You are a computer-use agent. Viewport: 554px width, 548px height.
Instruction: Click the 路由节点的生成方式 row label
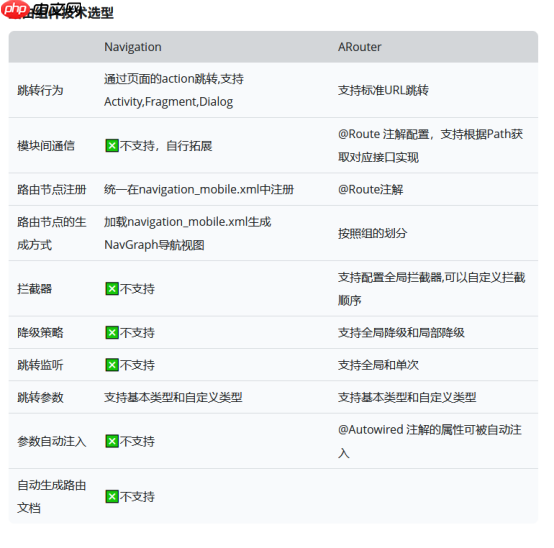point(52,233)
